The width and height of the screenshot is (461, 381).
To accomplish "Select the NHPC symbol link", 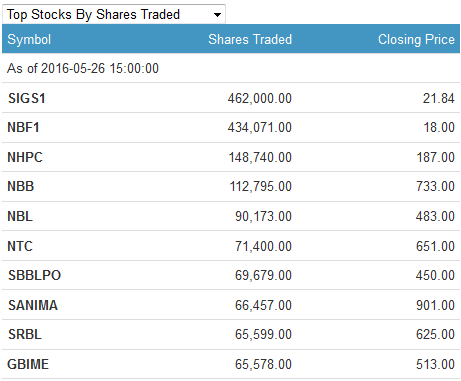I will click(25, 157).
